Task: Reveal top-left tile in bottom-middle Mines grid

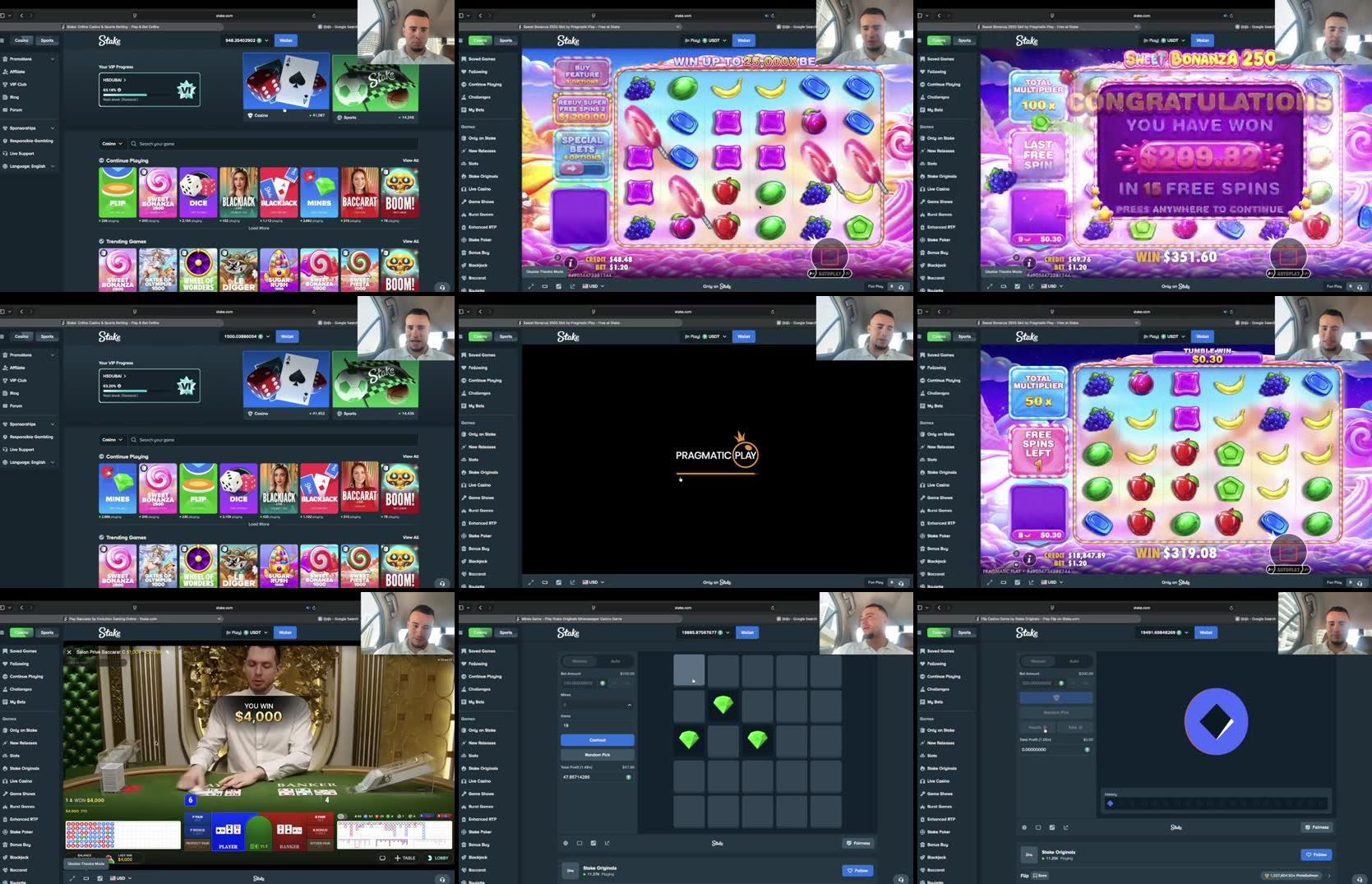Action: [689, 670]
